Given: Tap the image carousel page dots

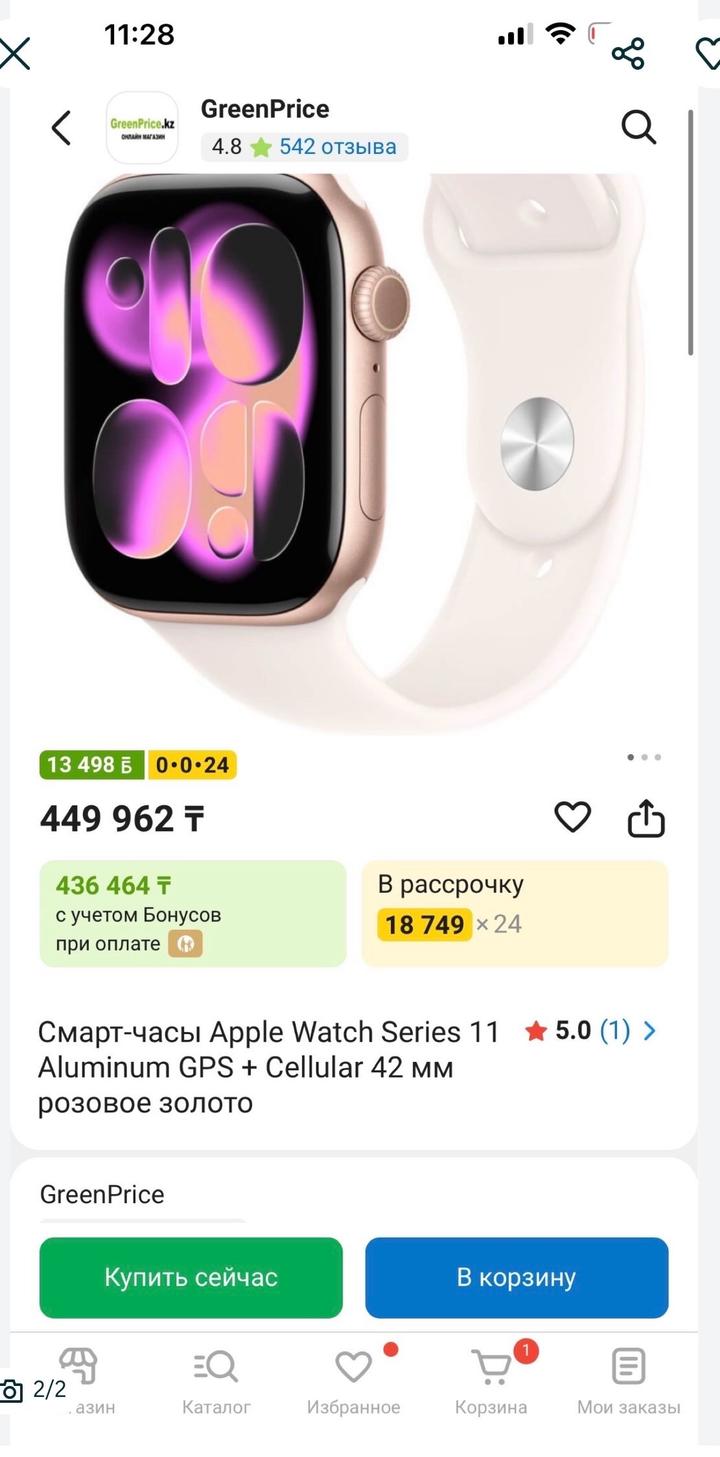Looking at the screenshot, I should coord(644,757).
